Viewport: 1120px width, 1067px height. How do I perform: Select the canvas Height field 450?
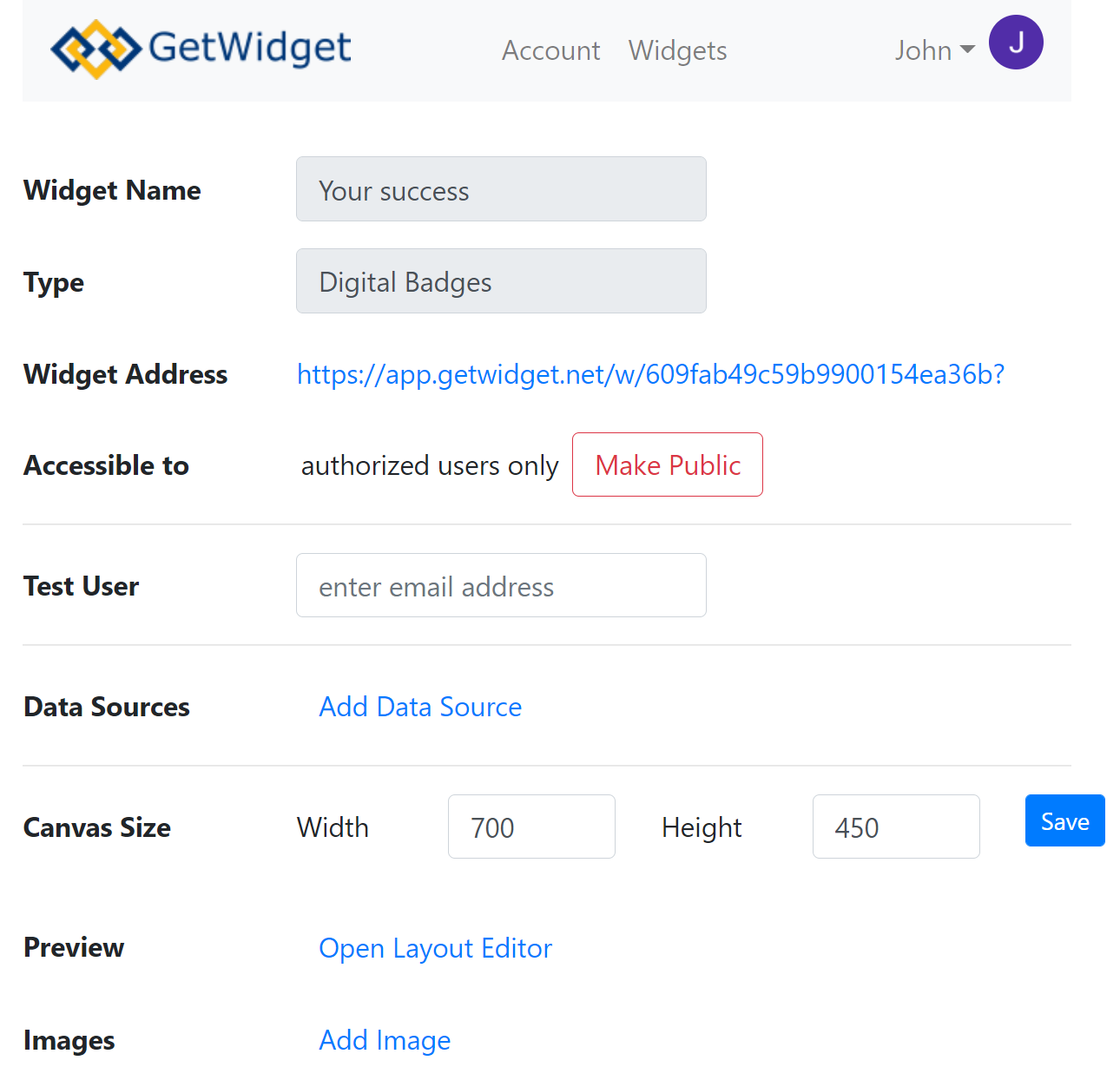click(x=896, y=827)
